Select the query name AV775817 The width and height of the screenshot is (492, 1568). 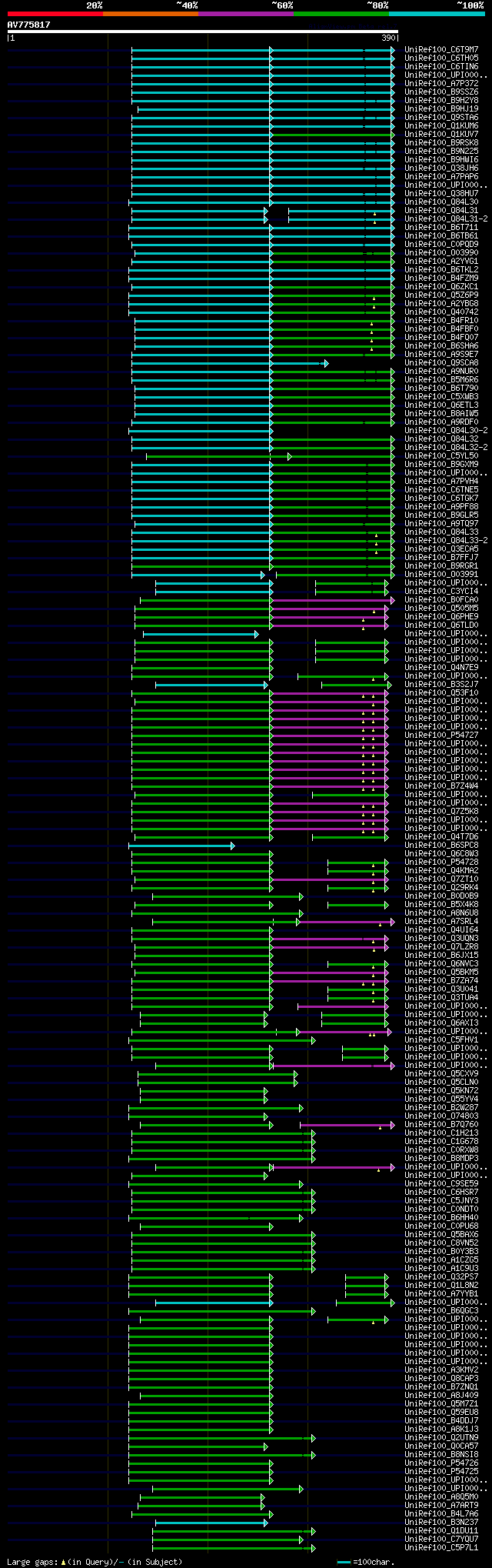coord(29,25)
